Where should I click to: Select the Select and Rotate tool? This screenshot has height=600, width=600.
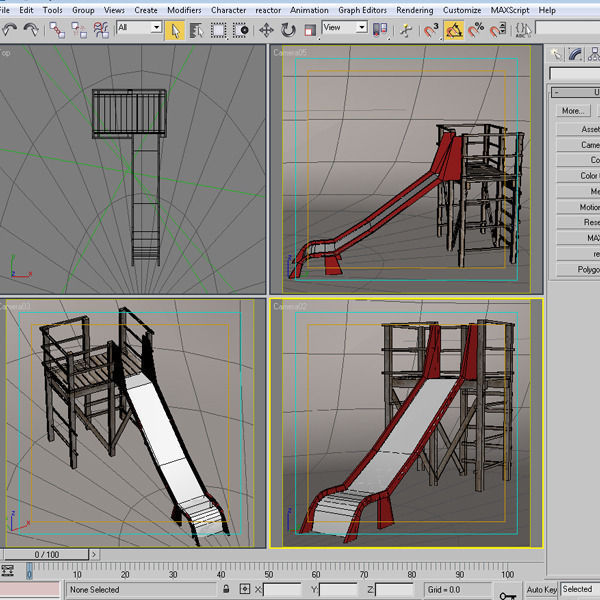288,30
